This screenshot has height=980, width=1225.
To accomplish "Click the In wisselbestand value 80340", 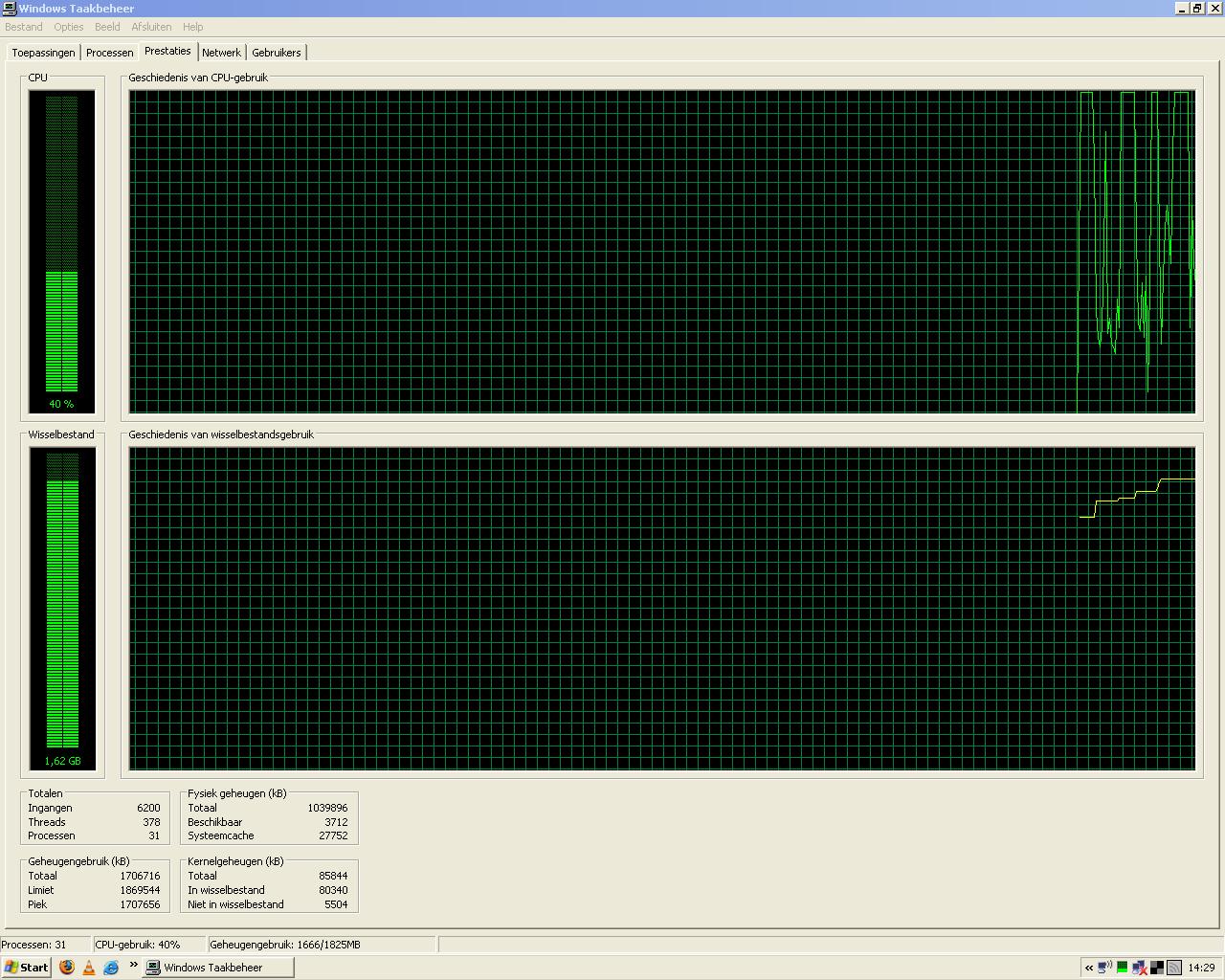I will pyautogui.click(x=333, y=890).
